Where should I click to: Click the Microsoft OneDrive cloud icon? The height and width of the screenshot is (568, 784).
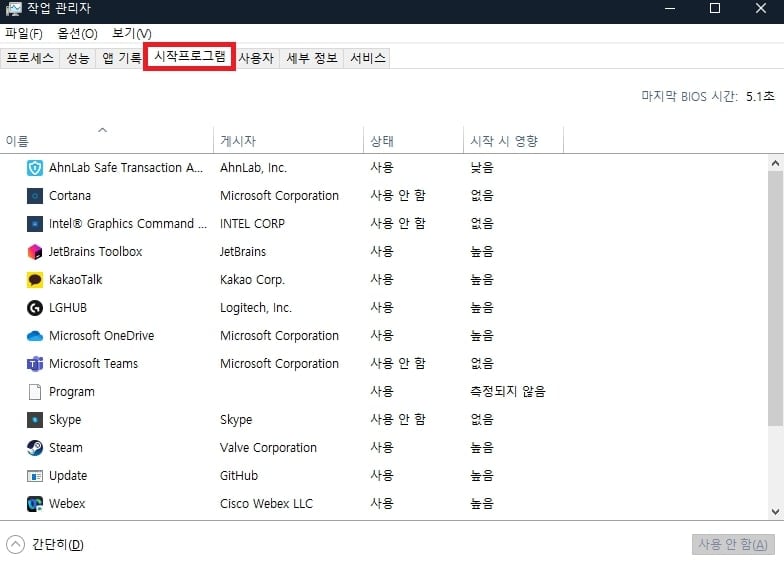click(34, 336)
